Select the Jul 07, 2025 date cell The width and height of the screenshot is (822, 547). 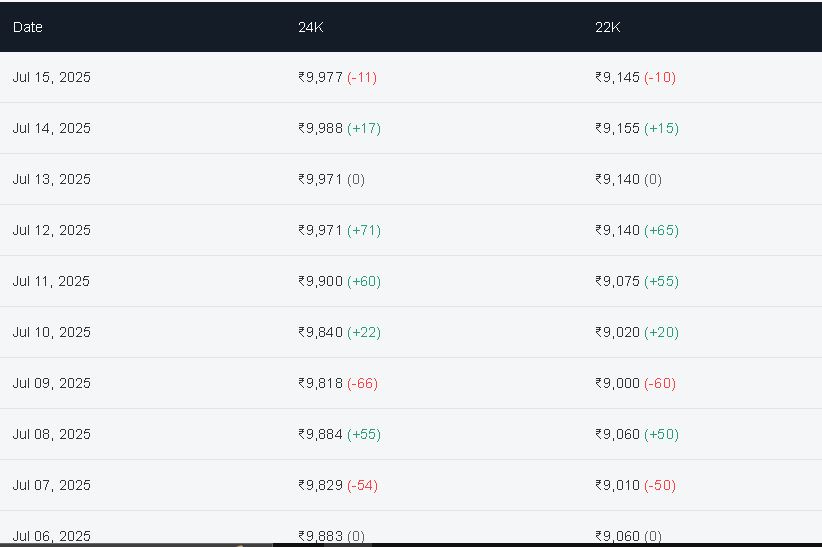[51, 485]
